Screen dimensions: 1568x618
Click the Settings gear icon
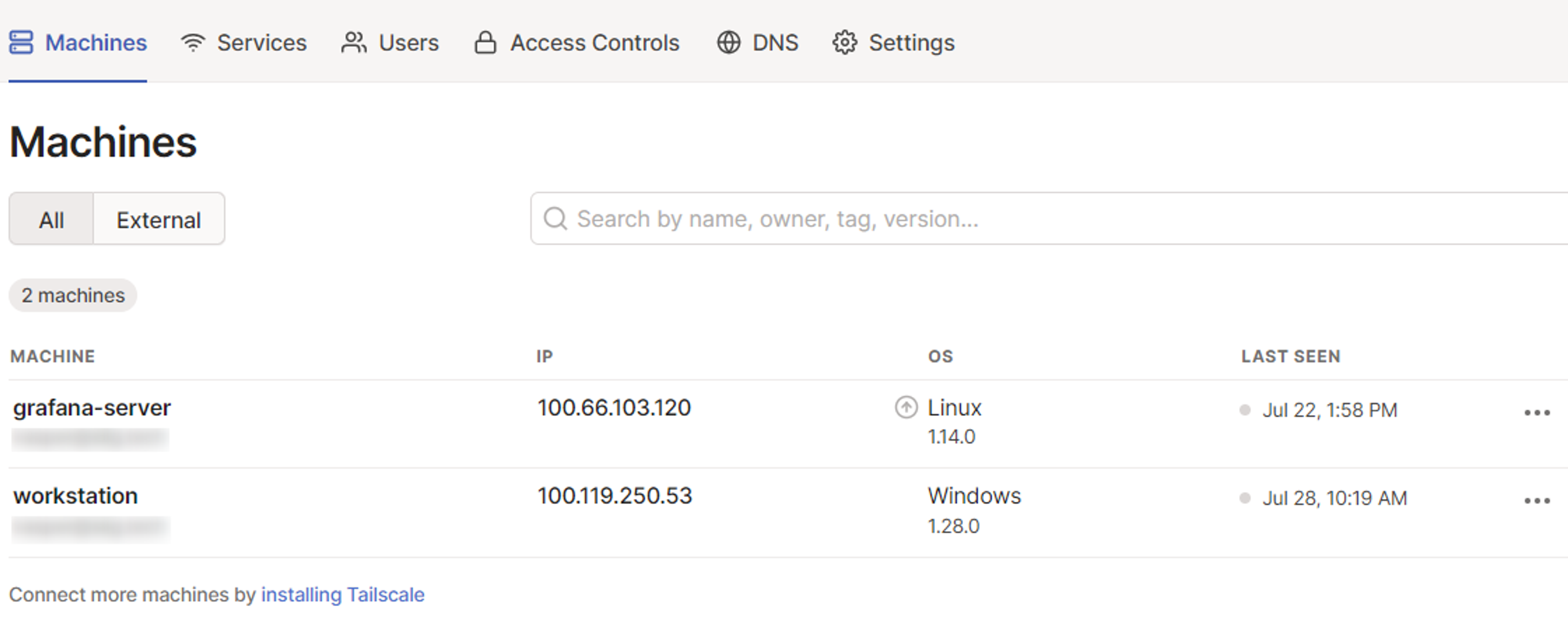844,42
